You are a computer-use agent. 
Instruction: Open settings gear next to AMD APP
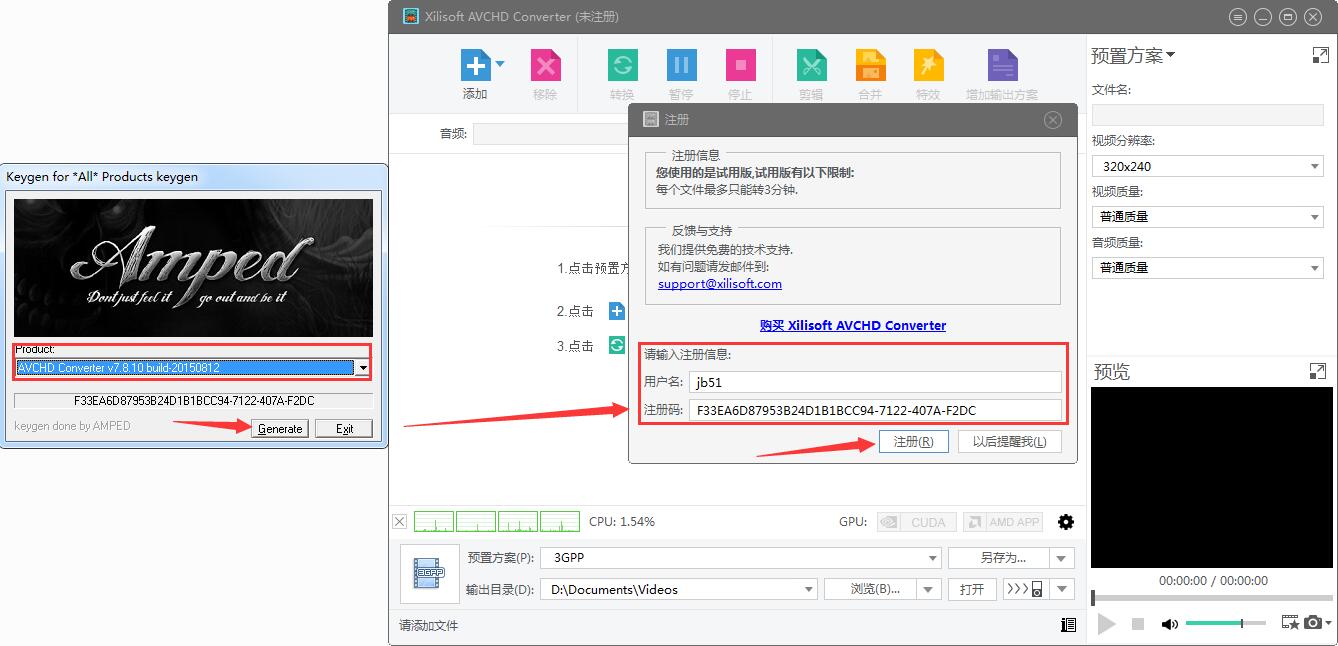1066,522
